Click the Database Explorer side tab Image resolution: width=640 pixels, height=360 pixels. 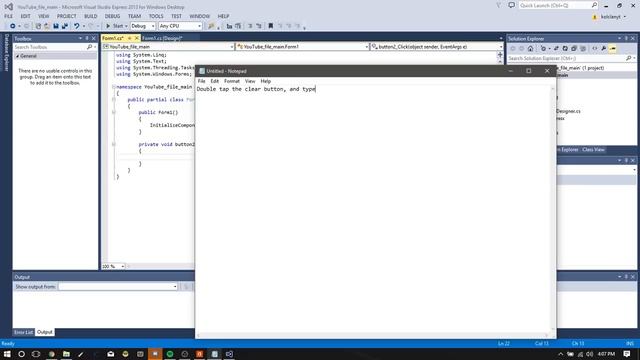pyautogui.click(x=6, y=53)
